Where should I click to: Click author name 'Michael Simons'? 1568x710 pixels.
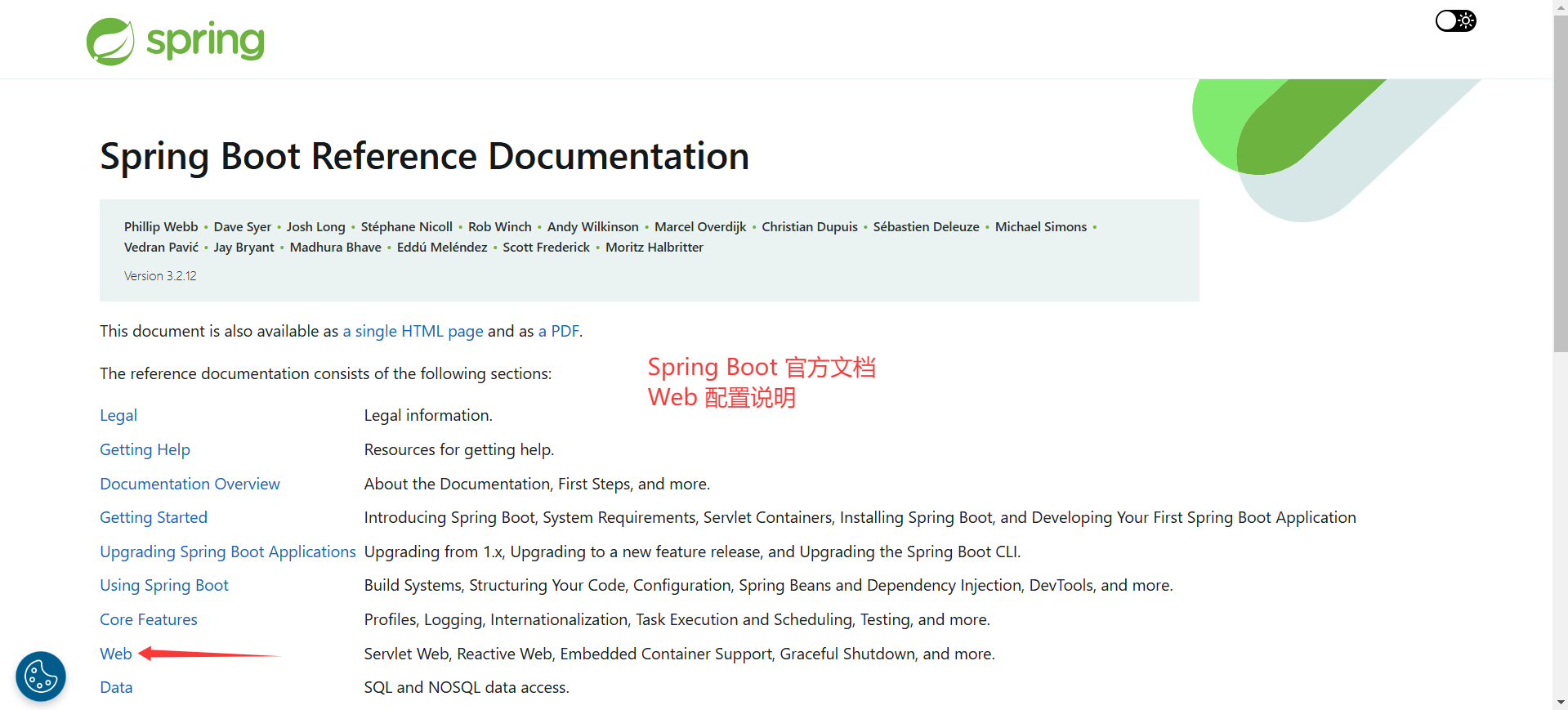coord(1041,226)
